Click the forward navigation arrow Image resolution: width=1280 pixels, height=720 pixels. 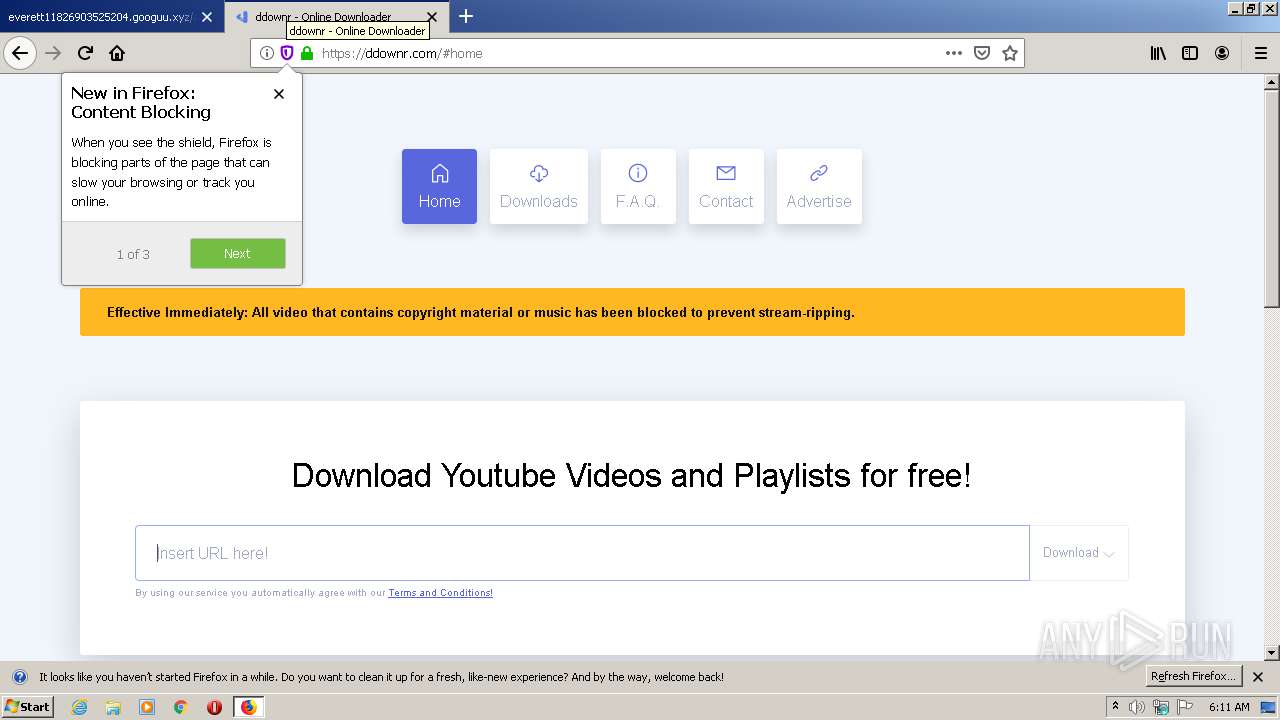point(54,53)
